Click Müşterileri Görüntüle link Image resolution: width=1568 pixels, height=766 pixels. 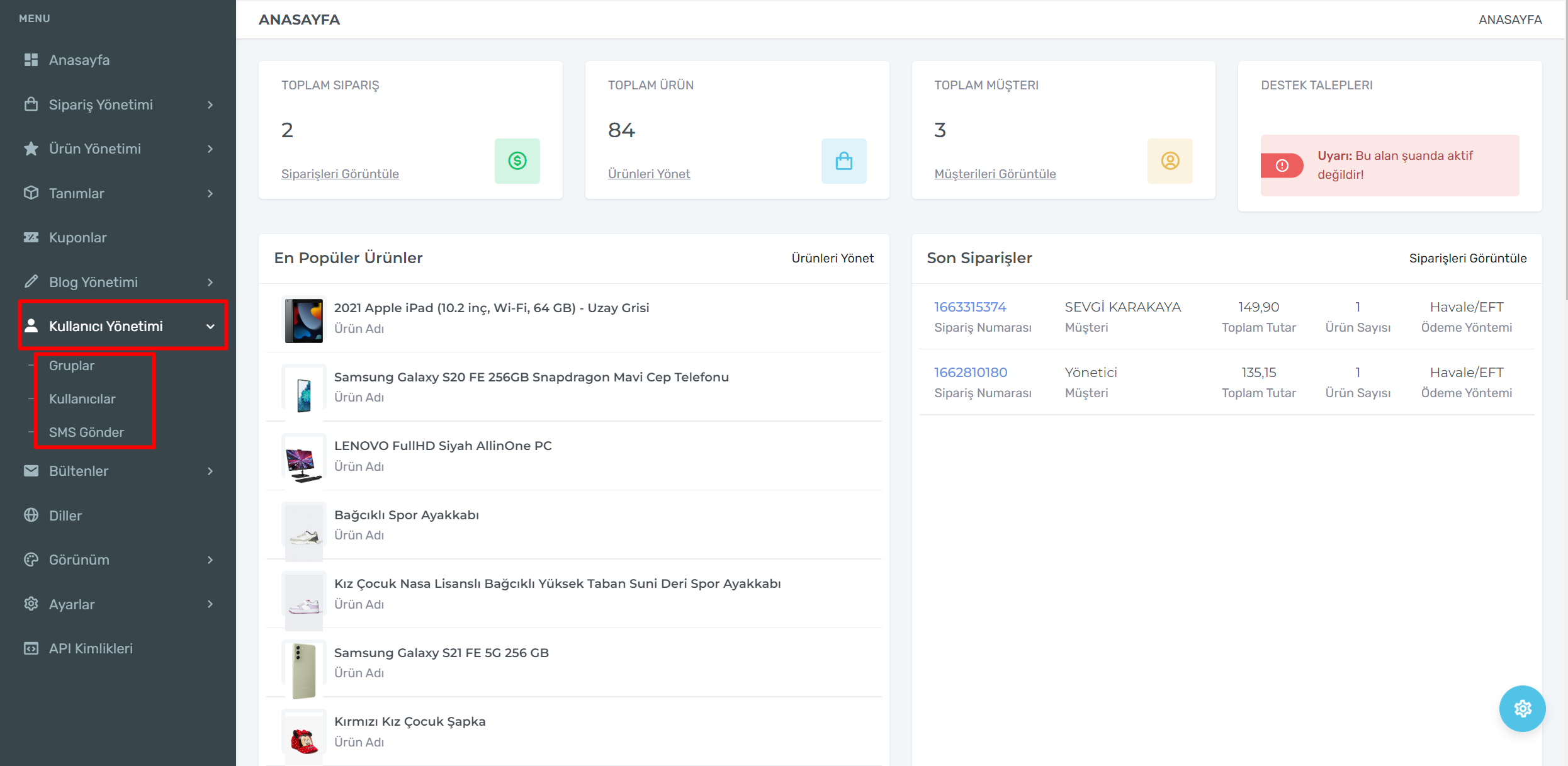pyautogui.click(x=995, y=174)
